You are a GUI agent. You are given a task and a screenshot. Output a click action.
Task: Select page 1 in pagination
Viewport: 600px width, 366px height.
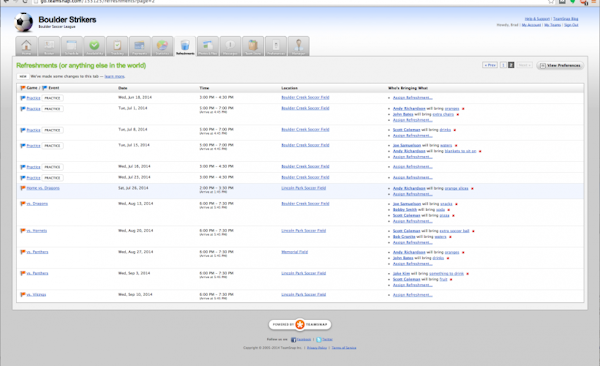point(504,65)
